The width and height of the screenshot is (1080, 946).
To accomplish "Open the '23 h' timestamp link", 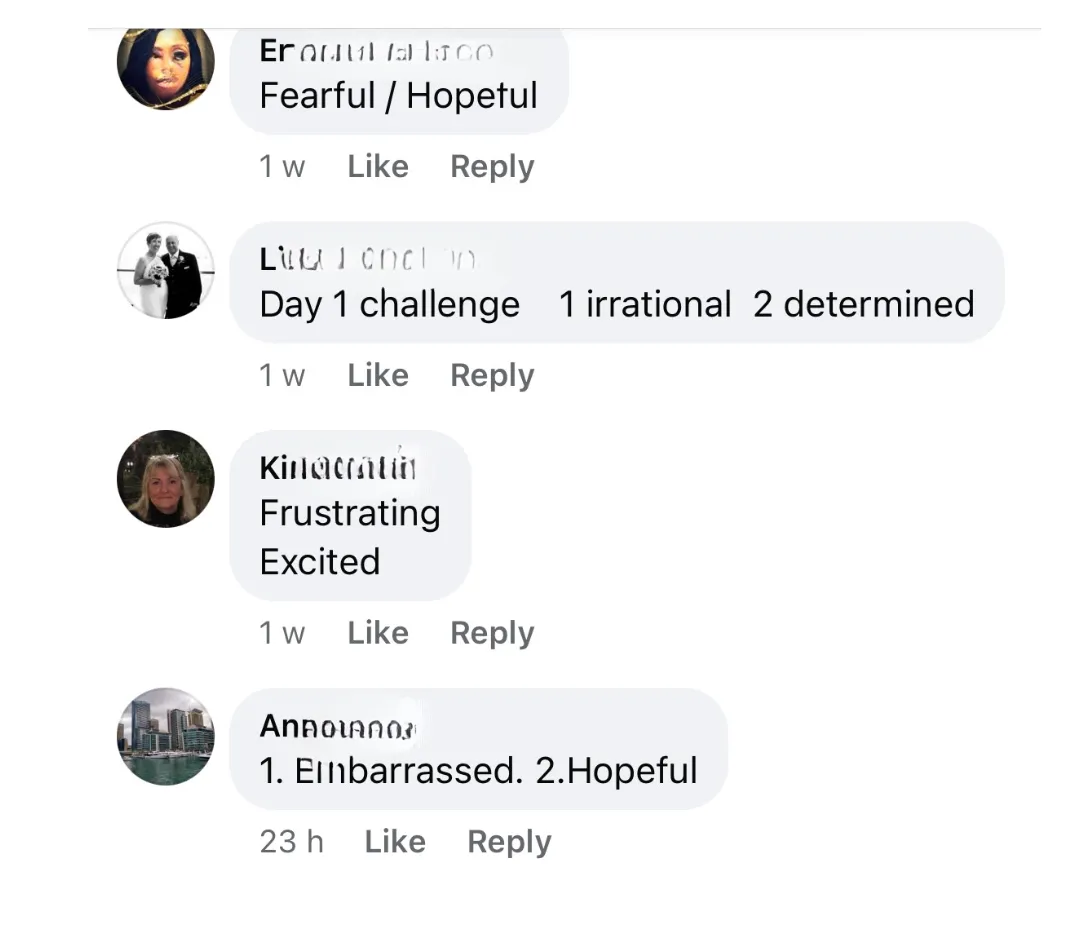I will pos(291,841).
